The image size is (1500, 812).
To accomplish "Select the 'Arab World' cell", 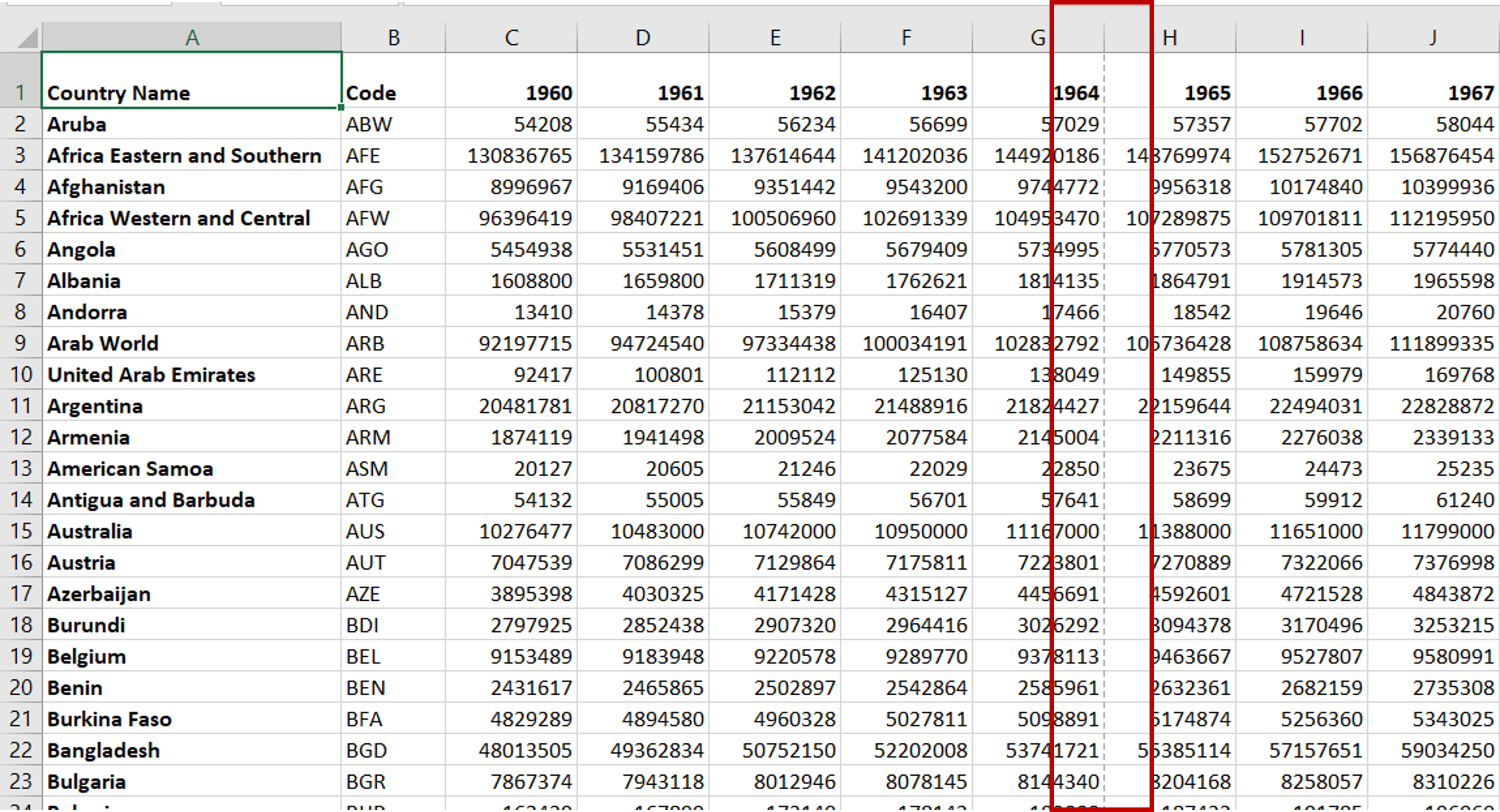I will [x=191, y=344].
